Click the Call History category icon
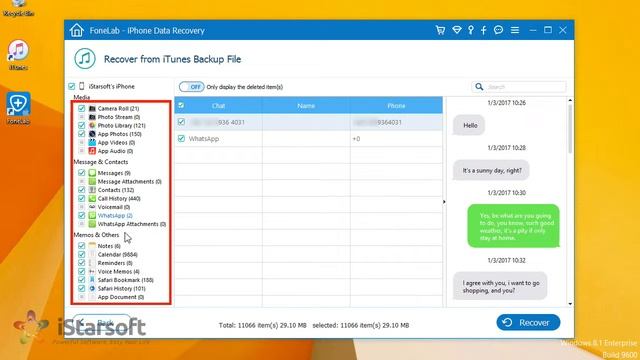Screen dimensions: 640x360 point(92,199)
